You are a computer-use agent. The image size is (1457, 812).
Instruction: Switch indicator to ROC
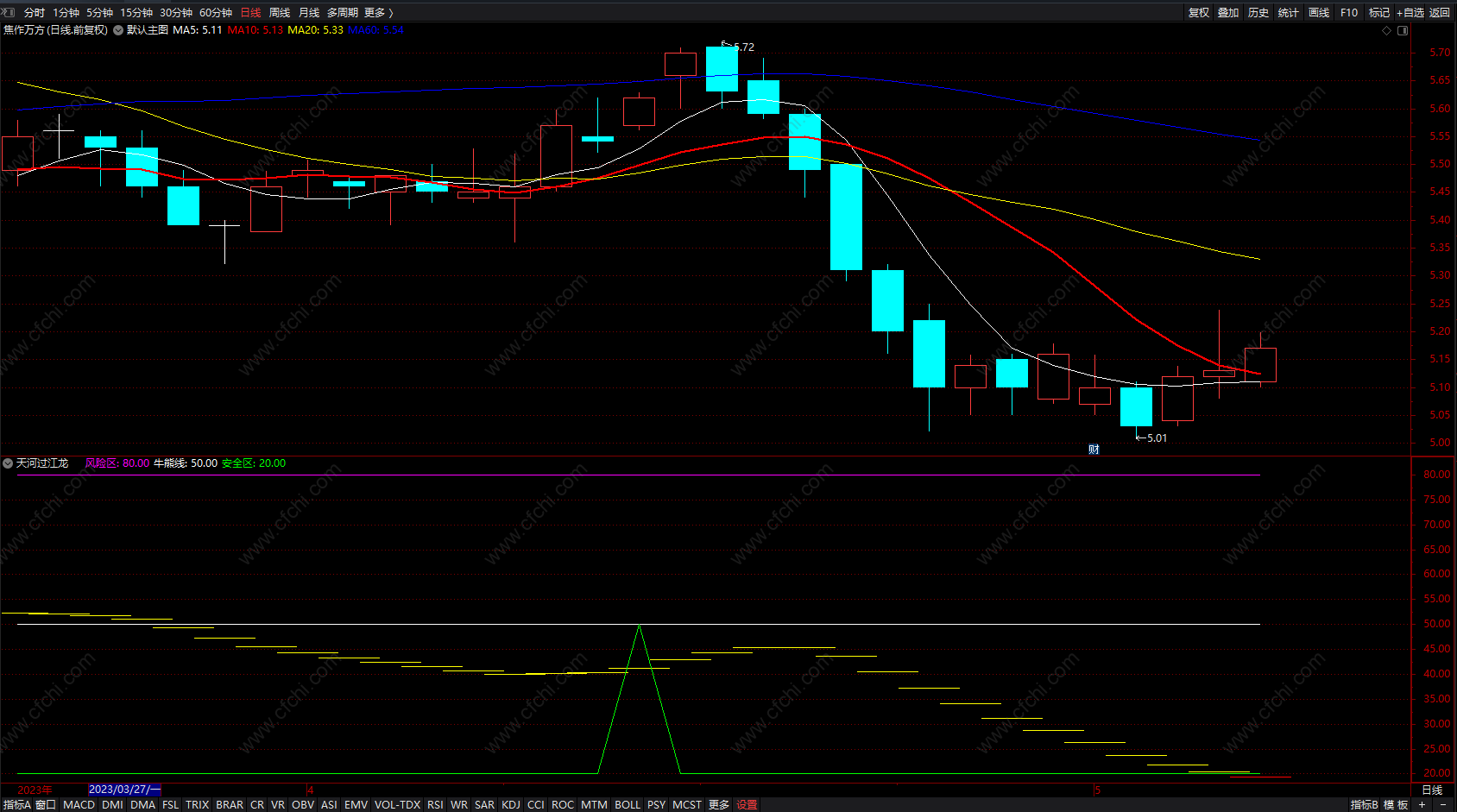tap(563, 804)
